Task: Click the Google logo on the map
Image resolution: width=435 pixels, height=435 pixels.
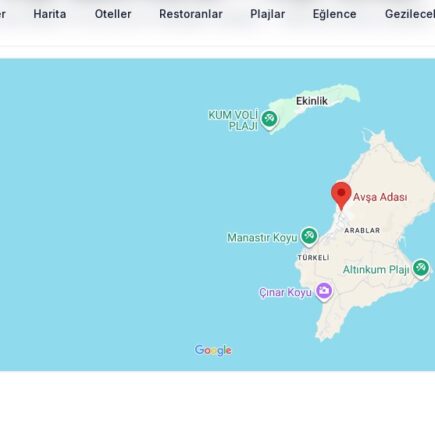Action: [213, 350]
